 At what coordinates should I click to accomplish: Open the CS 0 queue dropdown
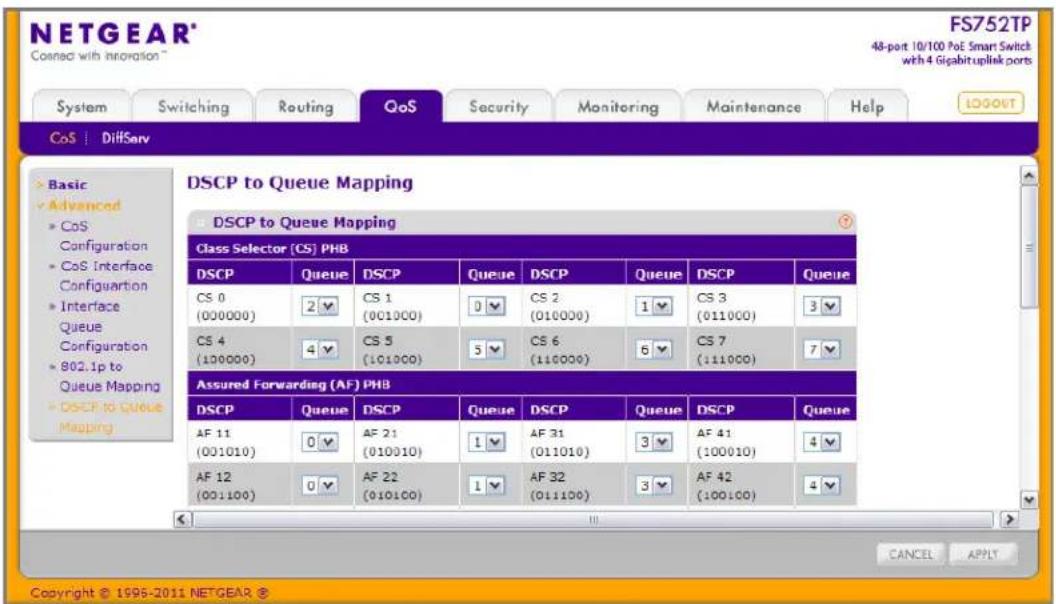pyautogui.click(x=319, y=306)
